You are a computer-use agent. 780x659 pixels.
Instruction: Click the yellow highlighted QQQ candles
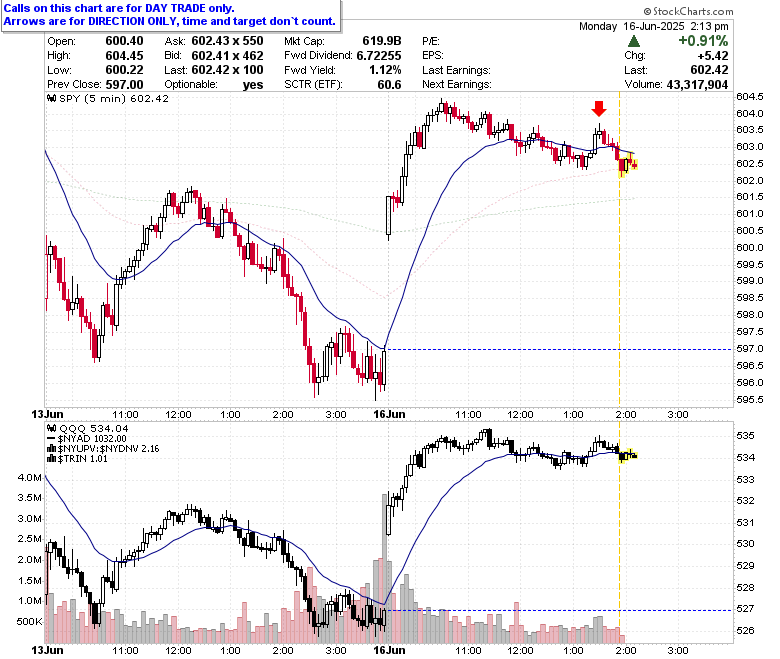627,456
